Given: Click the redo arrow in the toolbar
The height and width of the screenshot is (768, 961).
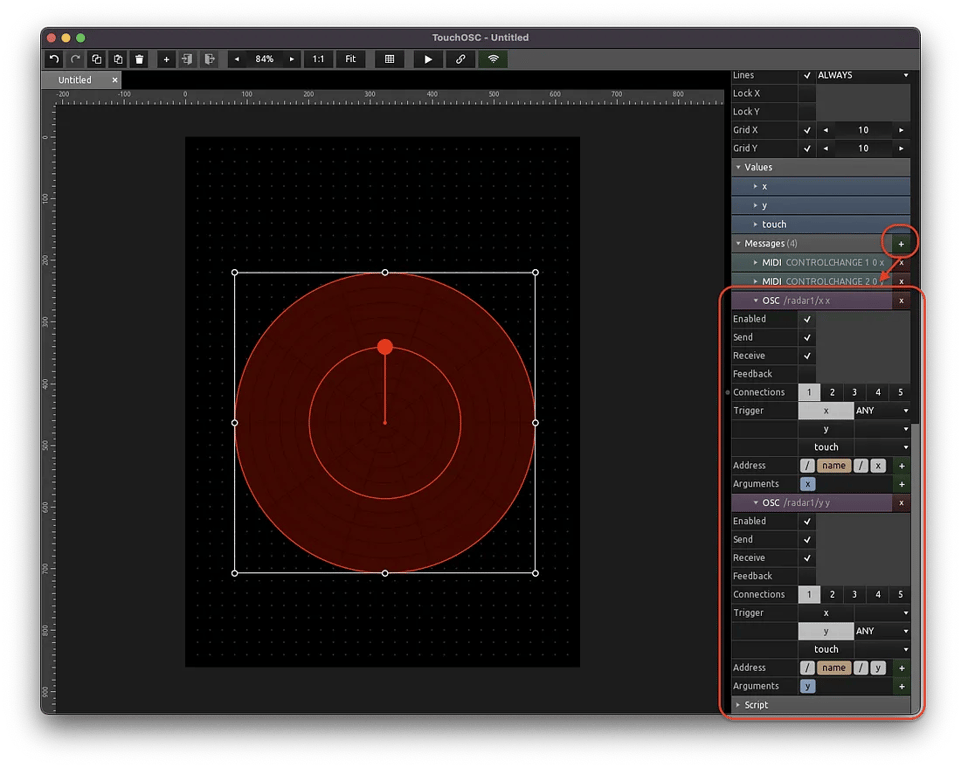Looking at the screenshot, I should pyautogui.click(x=75, y=59).
